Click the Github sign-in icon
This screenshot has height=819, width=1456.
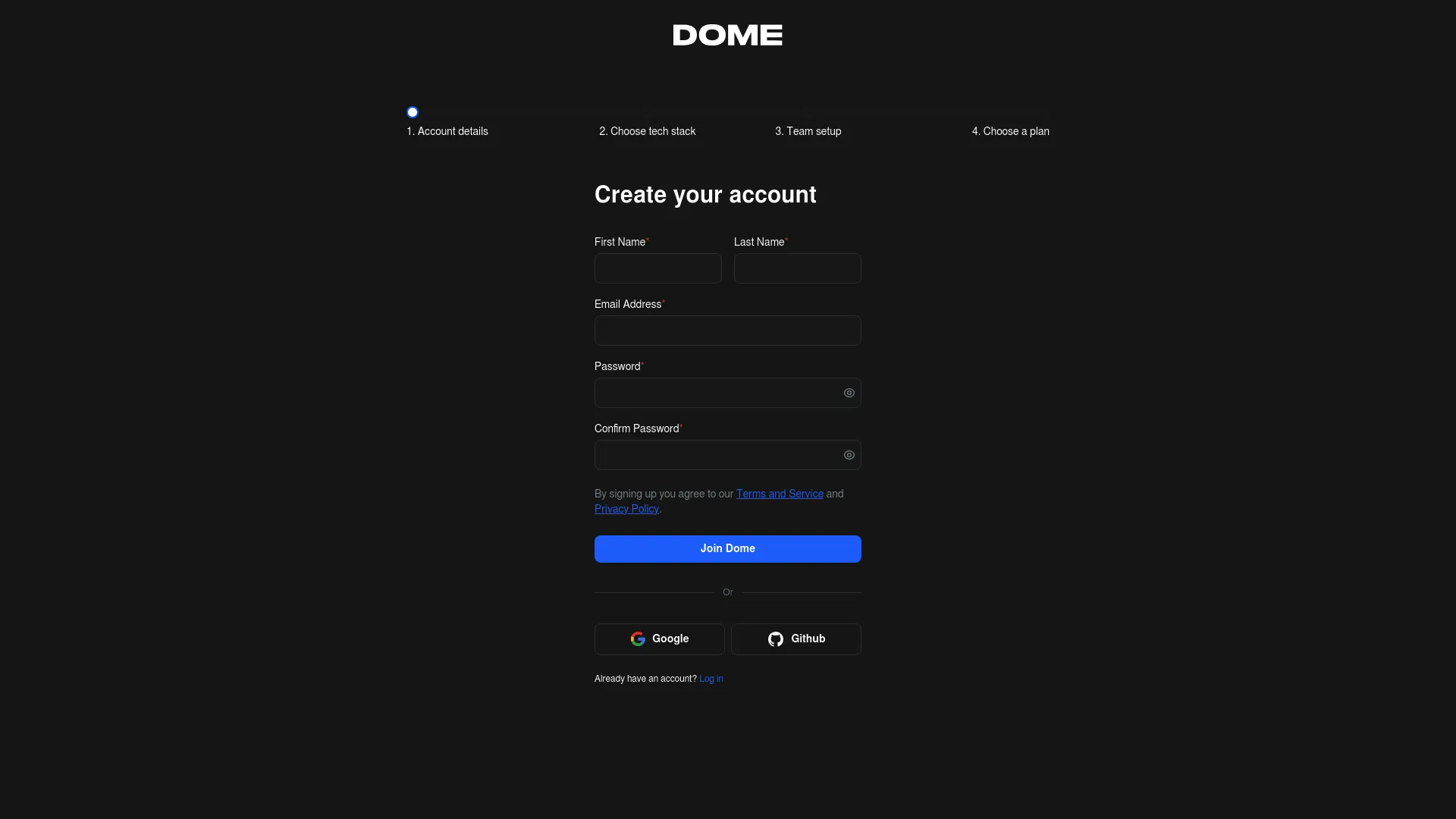[x=775, y=639]
